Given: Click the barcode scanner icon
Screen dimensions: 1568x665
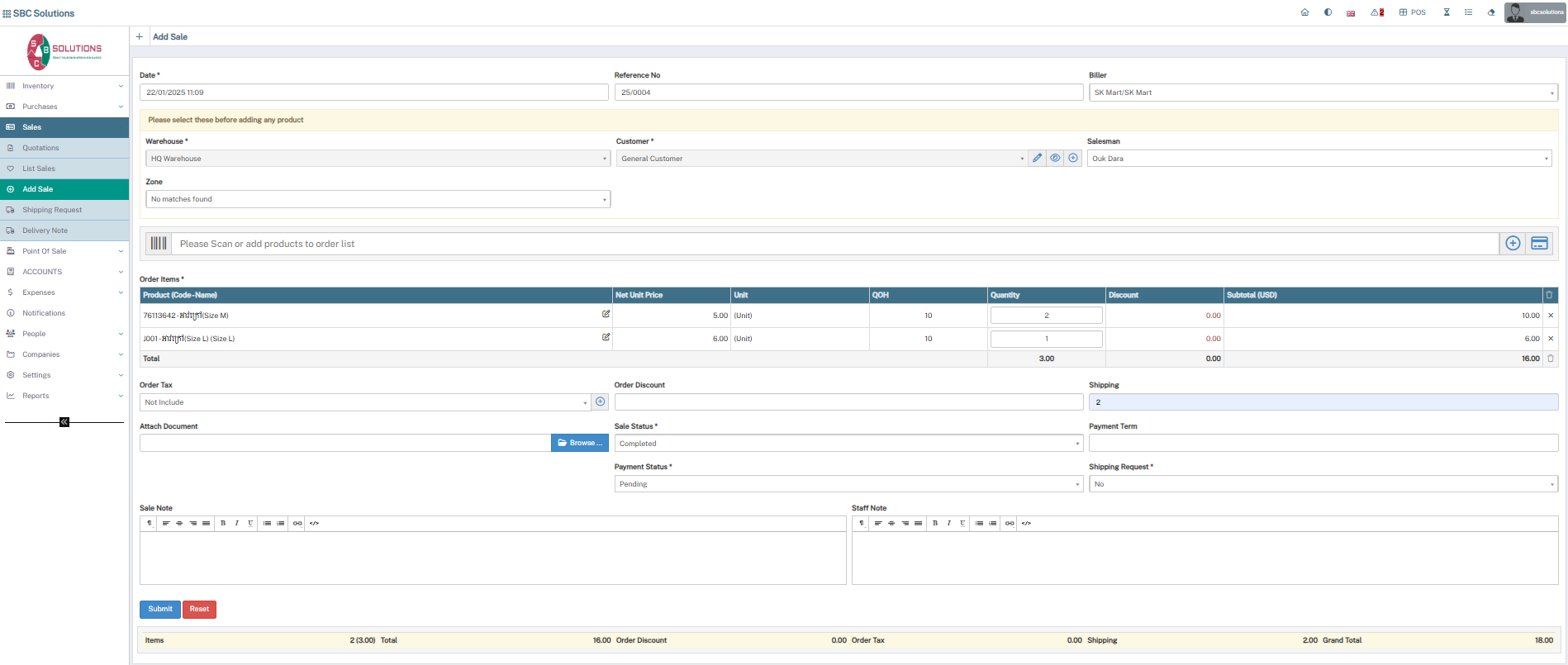Looking at the screenshot, I should click(x=159, y=244).
